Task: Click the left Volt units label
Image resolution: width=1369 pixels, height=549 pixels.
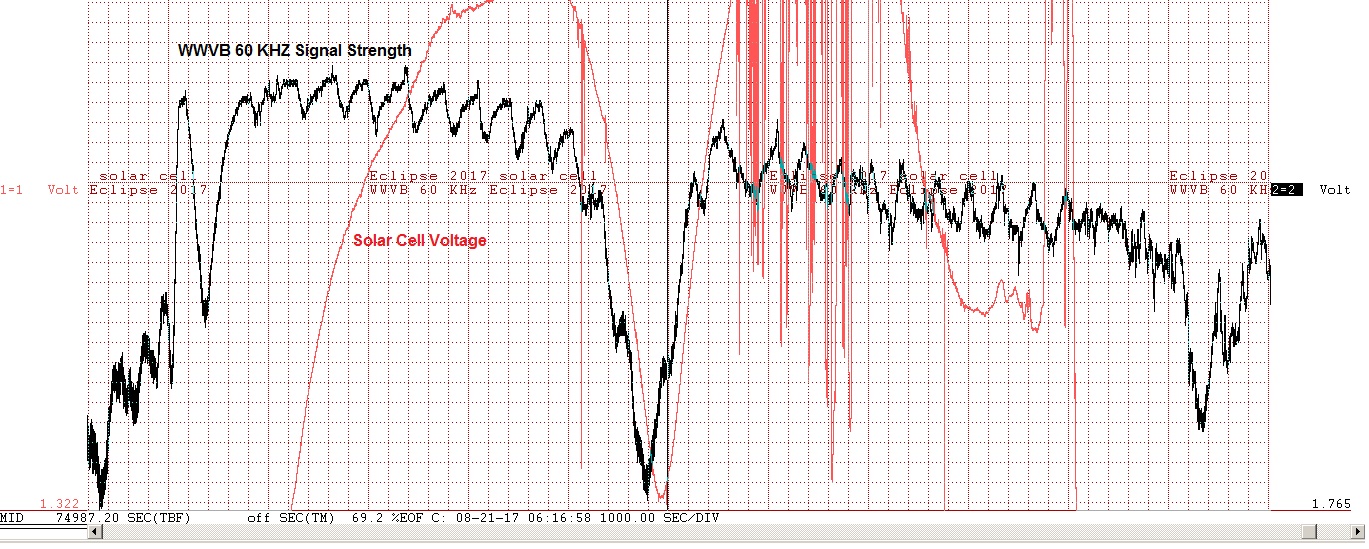Action: tap(65, 189)
